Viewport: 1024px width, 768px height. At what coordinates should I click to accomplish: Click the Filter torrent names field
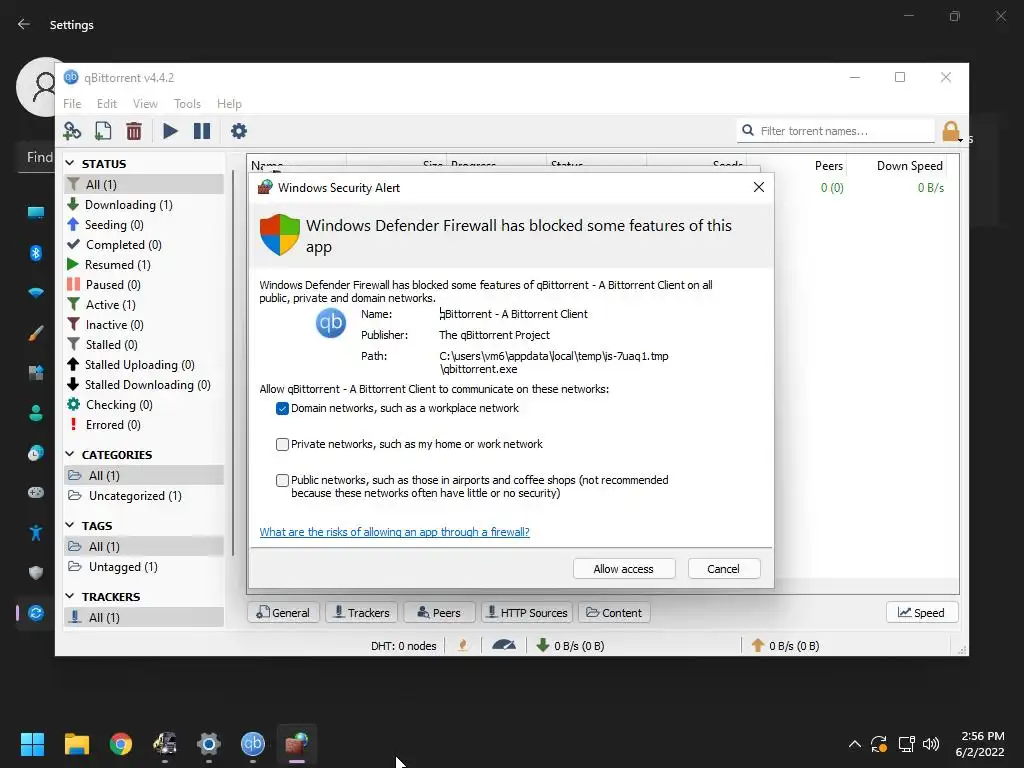point(836,131)
